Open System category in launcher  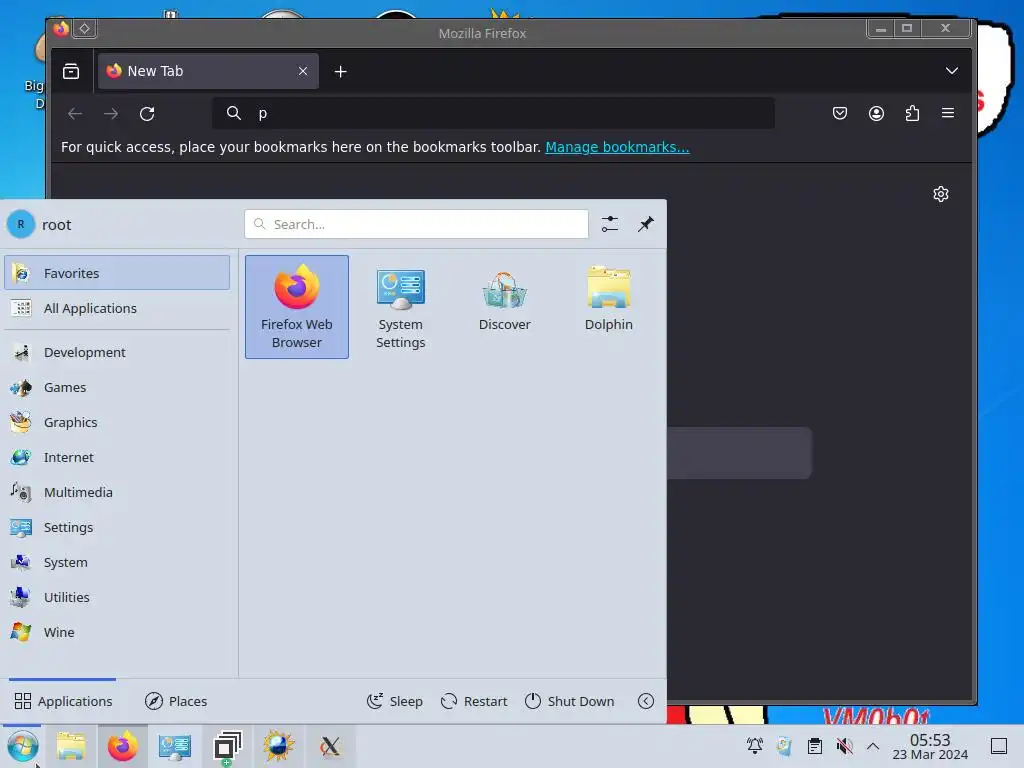[117, 562]
